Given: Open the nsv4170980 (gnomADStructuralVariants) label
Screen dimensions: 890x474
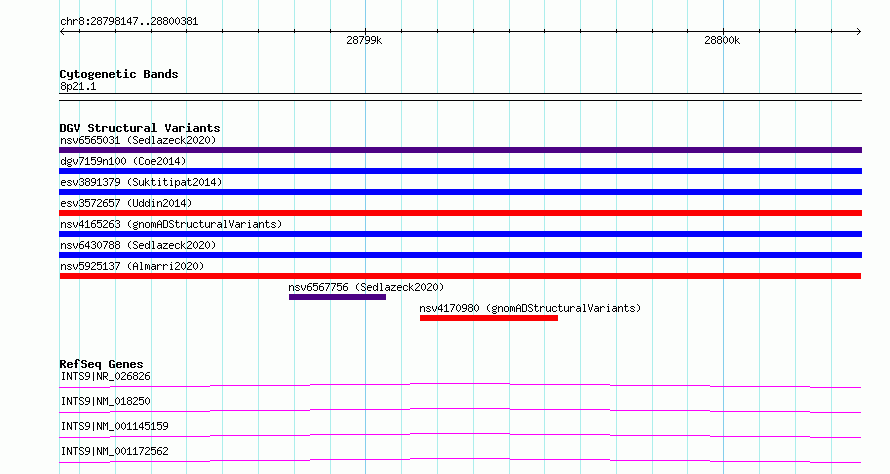Looking at the screenshot, I should coord(530,308).
